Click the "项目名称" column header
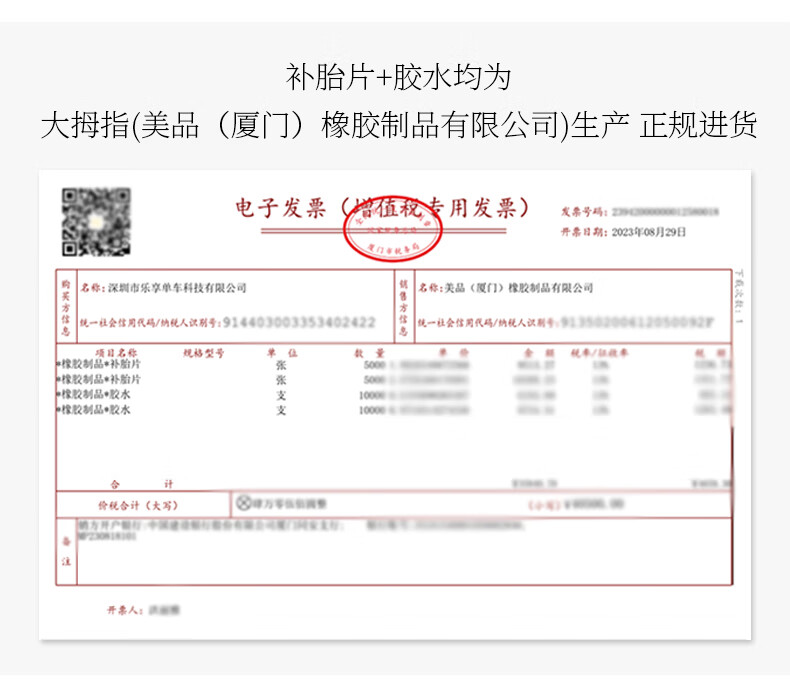 tap(116, 353)
